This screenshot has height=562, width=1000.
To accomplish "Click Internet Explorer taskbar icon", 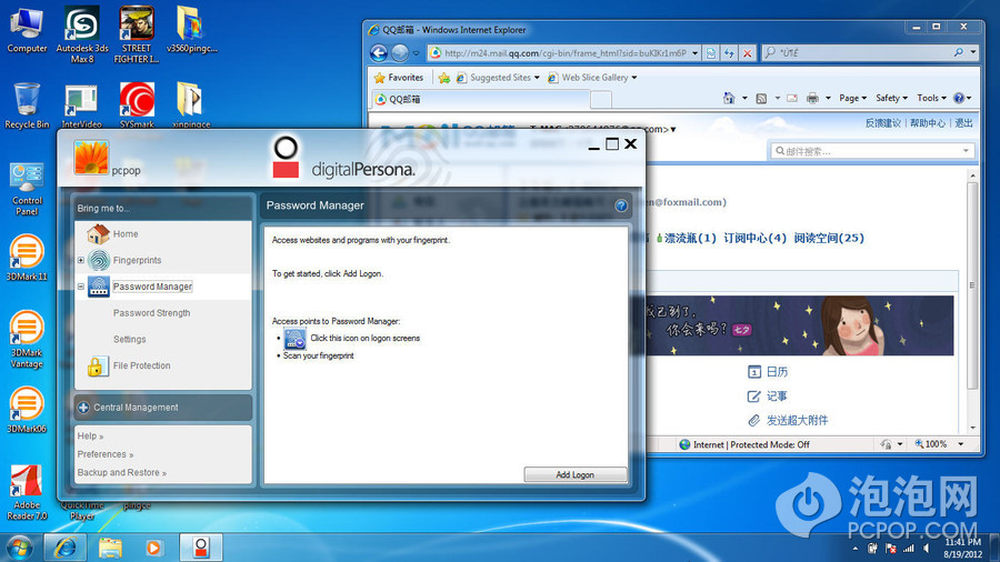I will click(x=65, y=547).
